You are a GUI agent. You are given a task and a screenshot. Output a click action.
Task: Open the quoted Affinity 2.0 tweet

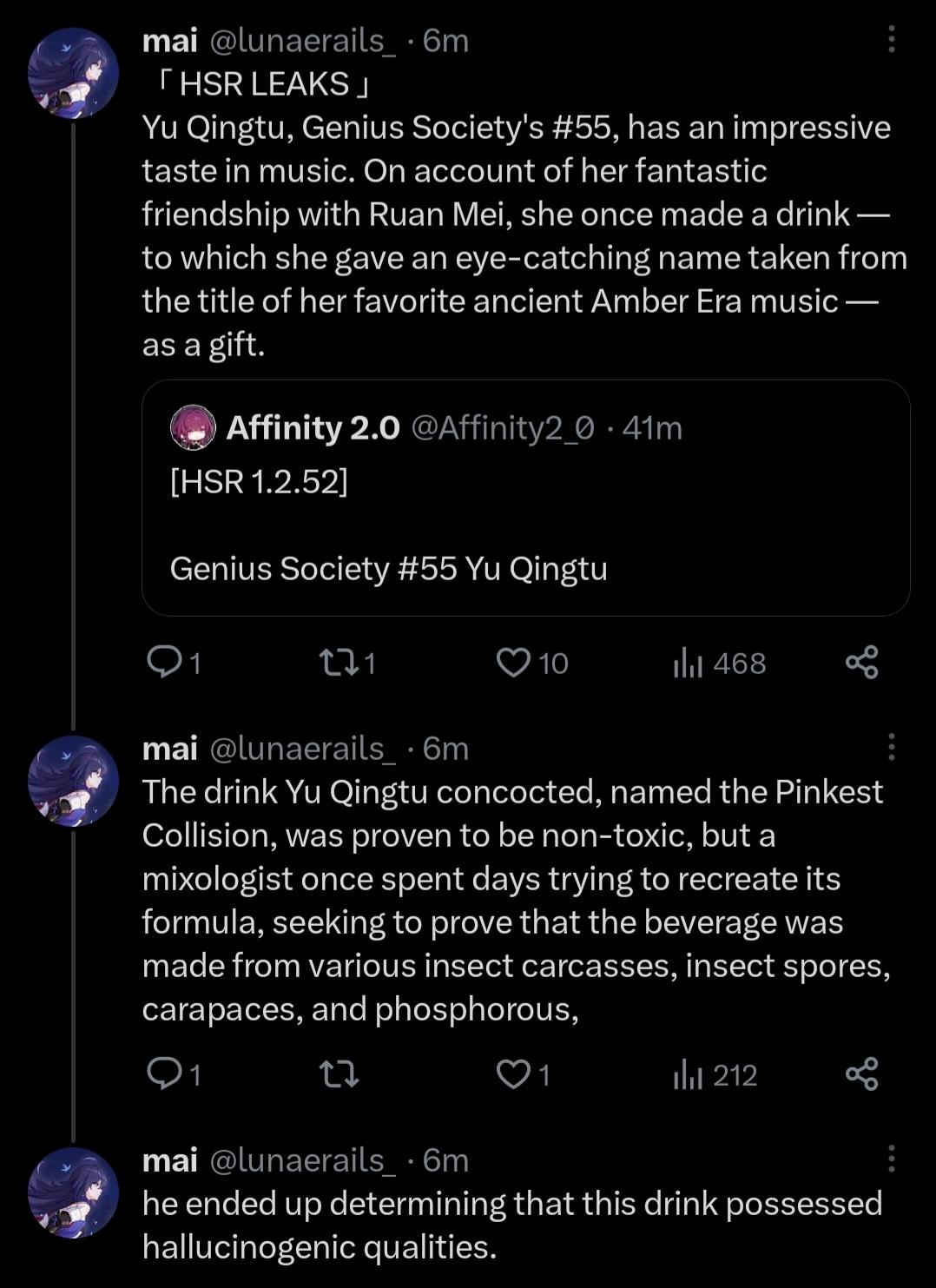[525, 538]
